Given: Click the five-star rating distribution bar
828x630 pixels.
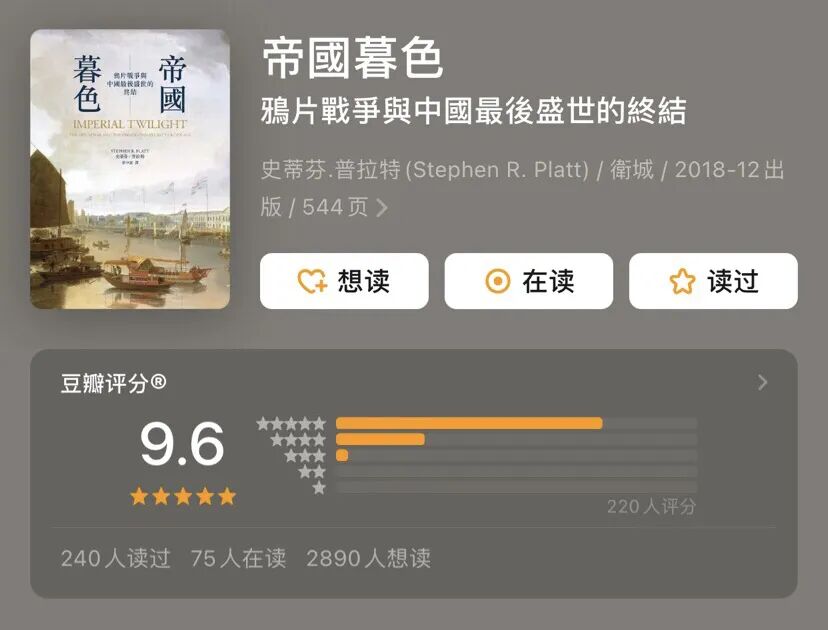Looking at the screenshot, I should [x=516, y=423].
